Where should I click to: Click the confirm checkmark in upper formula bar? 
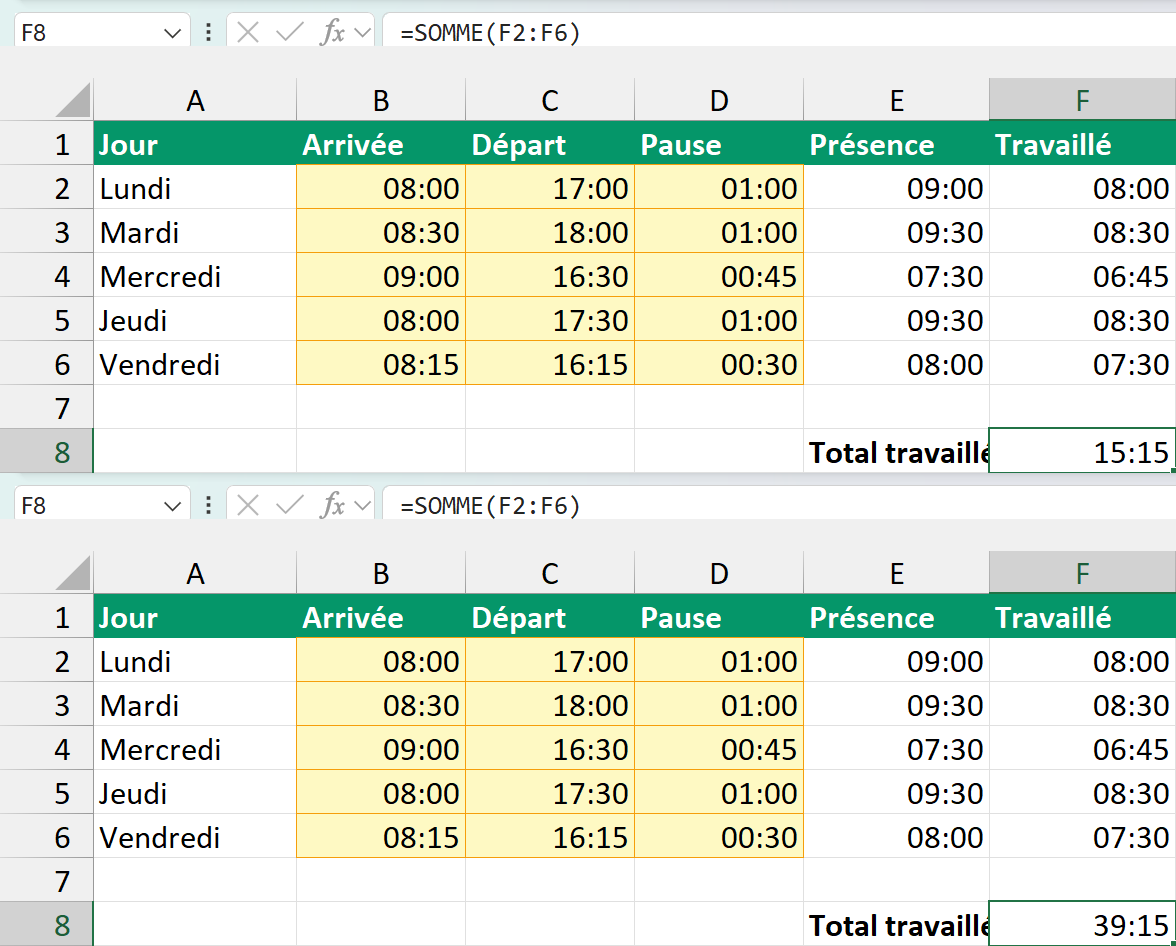tap(290, 32)
